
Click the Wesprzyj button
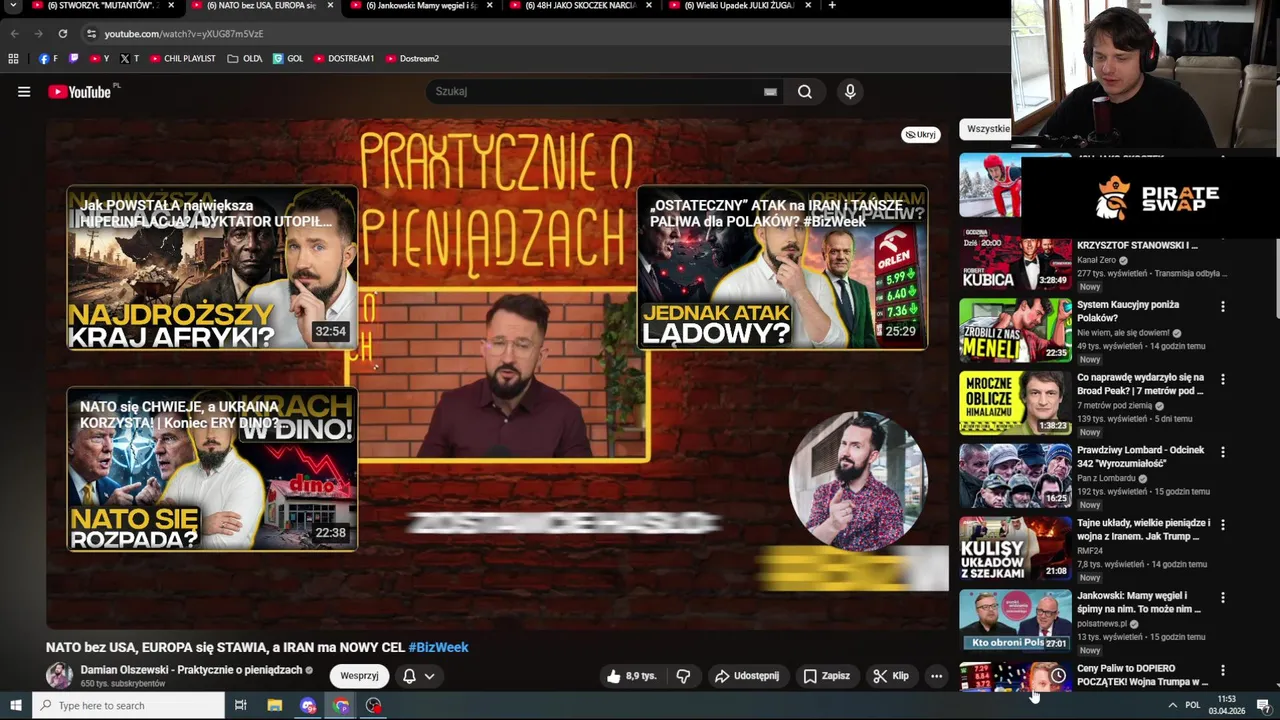point(359,676)
